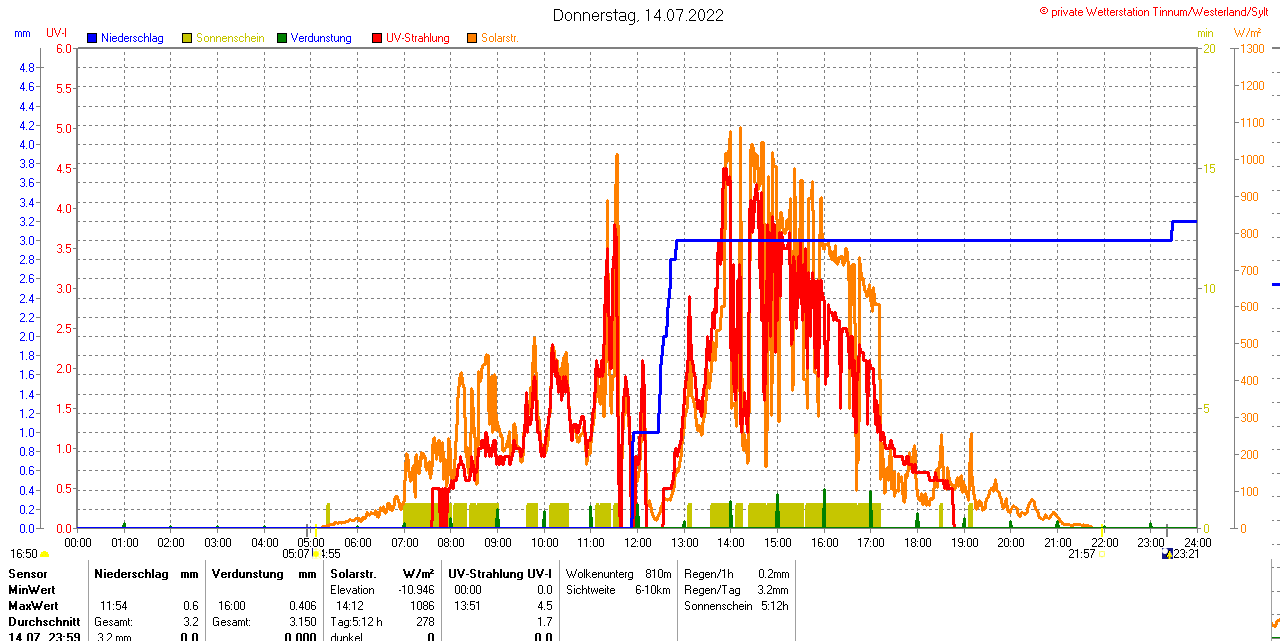
Task: Click the sun icon beside 16:50
Action: click(45, 554)
